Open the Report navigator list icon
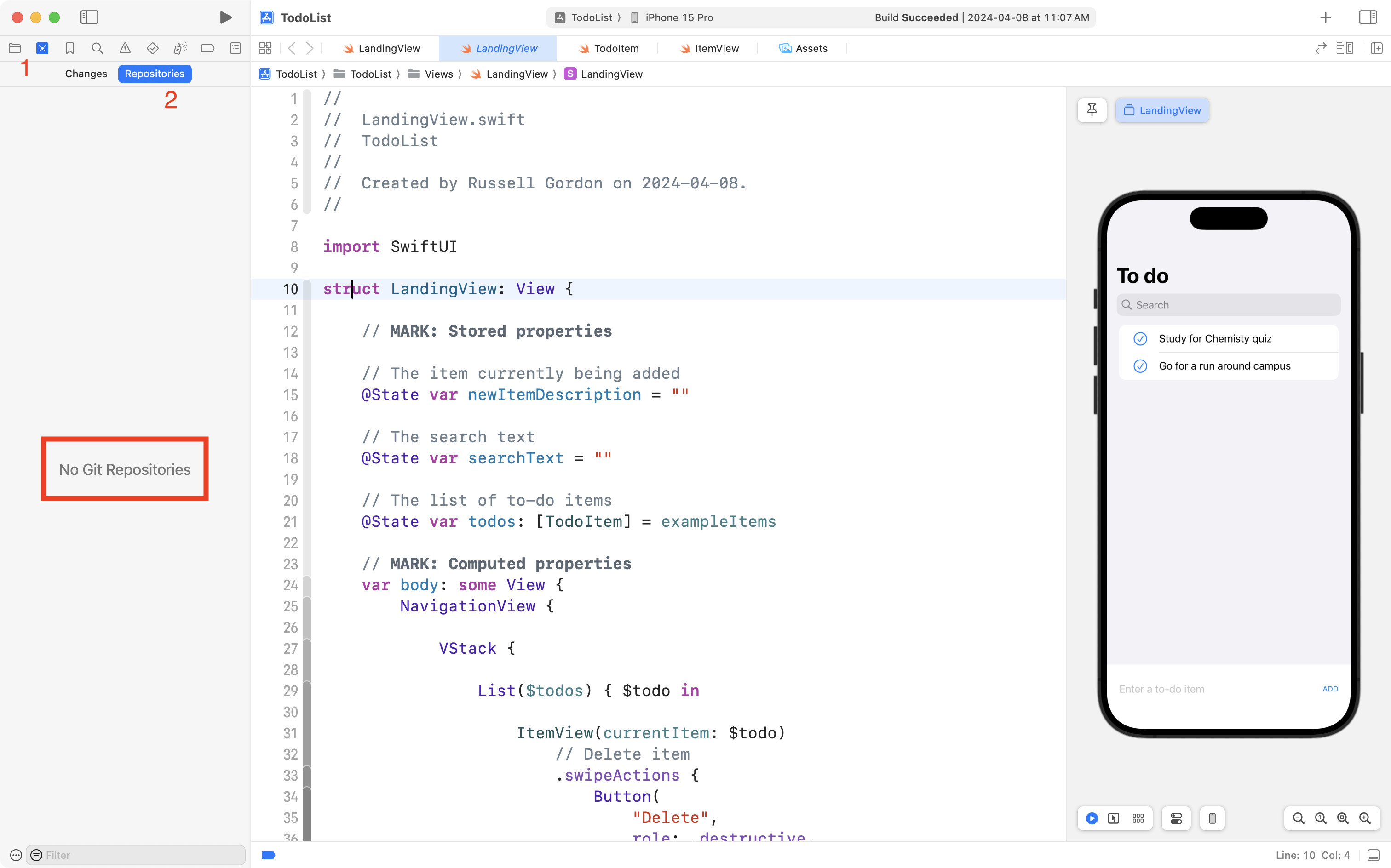 (236, 48)
